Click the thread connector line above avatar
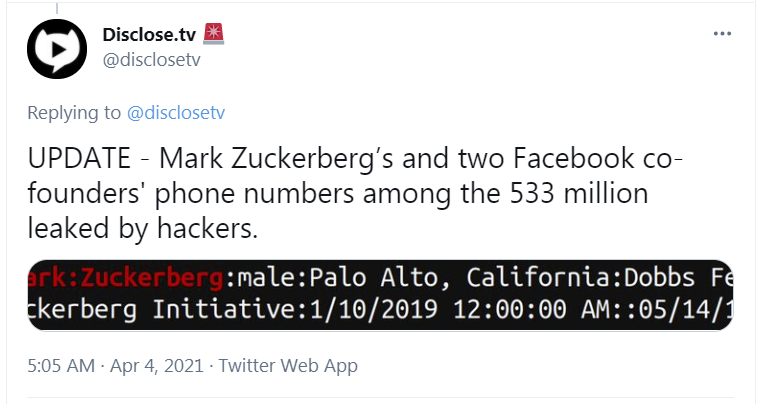This screenshot has height=404, width=758. click(x=57, y=8)
